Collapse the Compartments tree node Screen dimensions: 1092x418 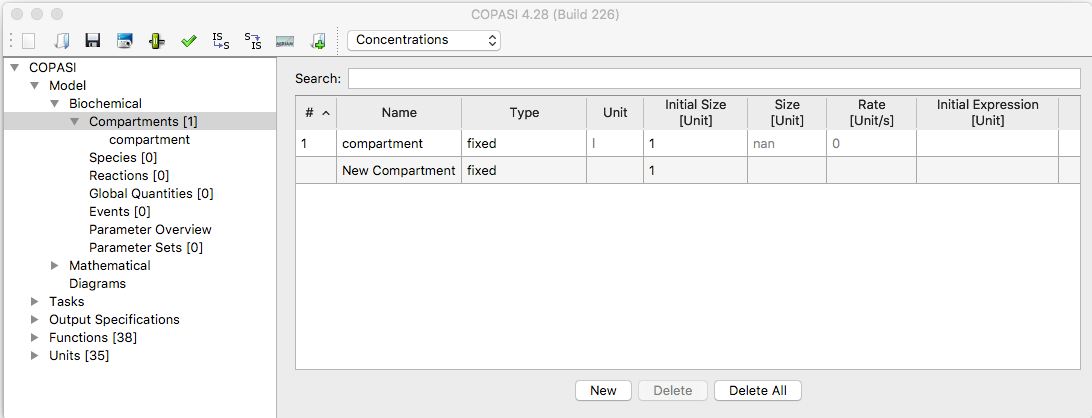[75, 122]
